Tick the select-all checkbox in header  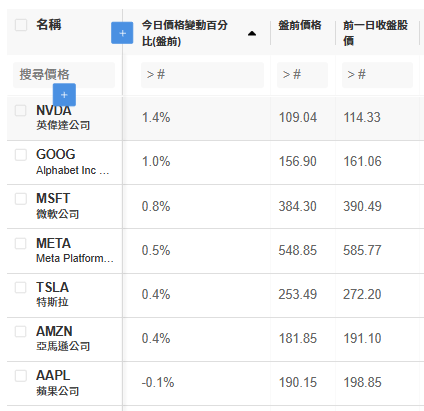tap(21, 25)
